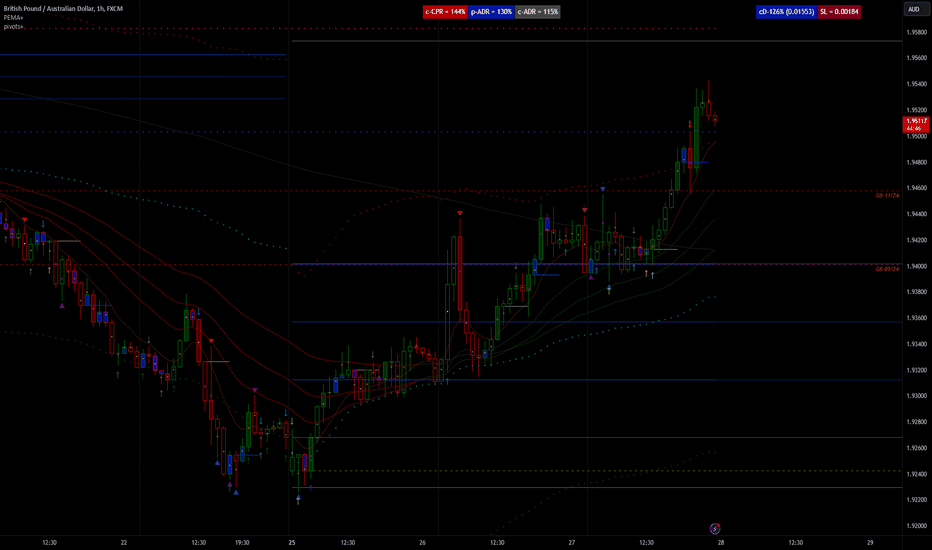Image resolution: width=932 pixels, height=550 pixels.
Task: Click the 1.93000 price scale value
Action: [x=917, y=395]
